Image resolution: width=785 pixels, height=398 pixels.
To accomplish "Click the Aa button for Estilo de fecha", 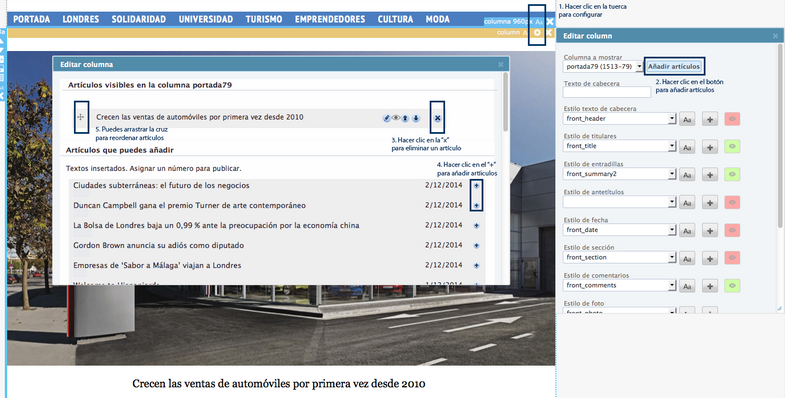I will 687,230.
